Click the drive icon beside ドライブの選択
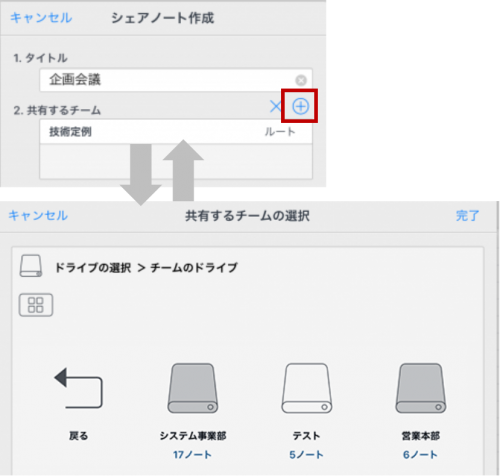Screen dimensions: 500x476 coord(31,266)
